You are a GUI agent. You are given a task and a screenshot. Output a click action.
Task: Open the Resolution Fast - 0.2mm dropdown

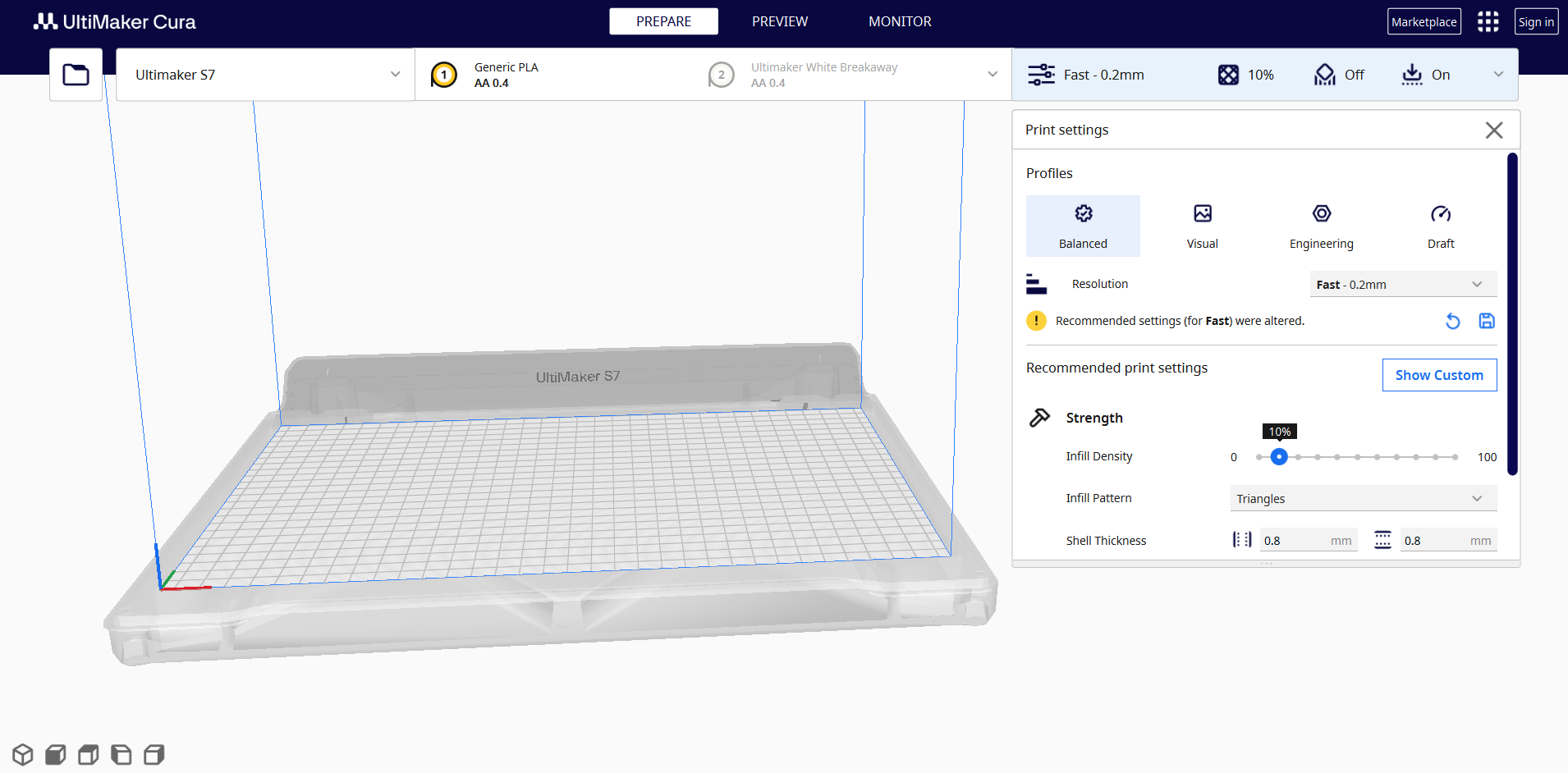click(1403, 285)
